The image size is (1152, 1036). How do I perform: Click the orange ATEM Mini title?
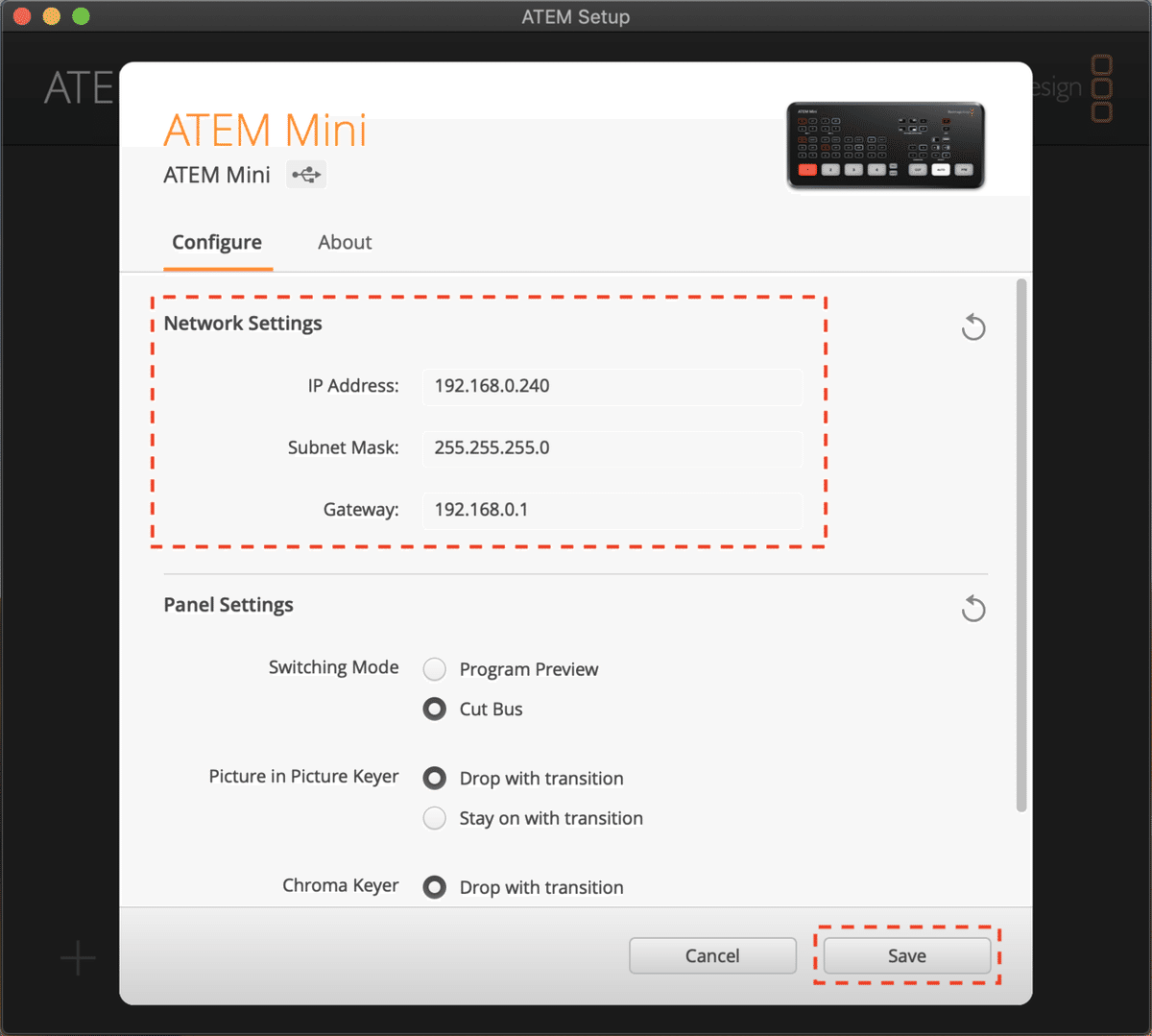tap(265, 130)
